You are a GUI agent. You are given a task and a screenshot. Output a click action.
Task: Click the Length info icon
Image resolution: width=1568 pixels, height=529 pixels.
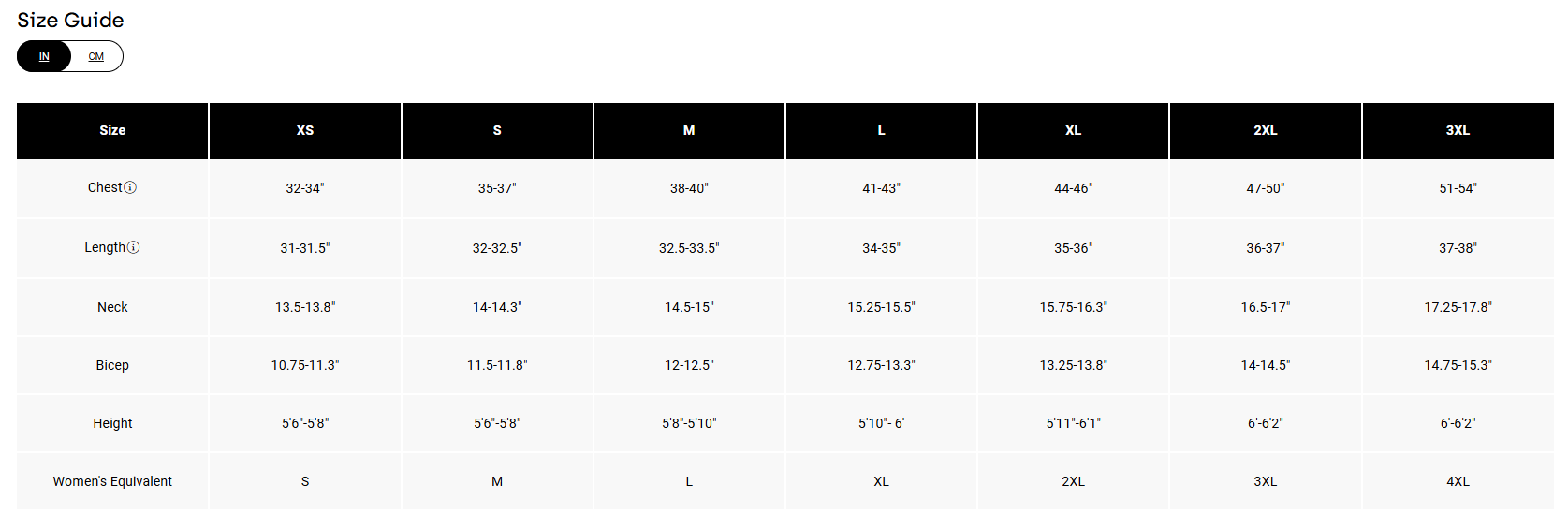click(x=133, y=247)
